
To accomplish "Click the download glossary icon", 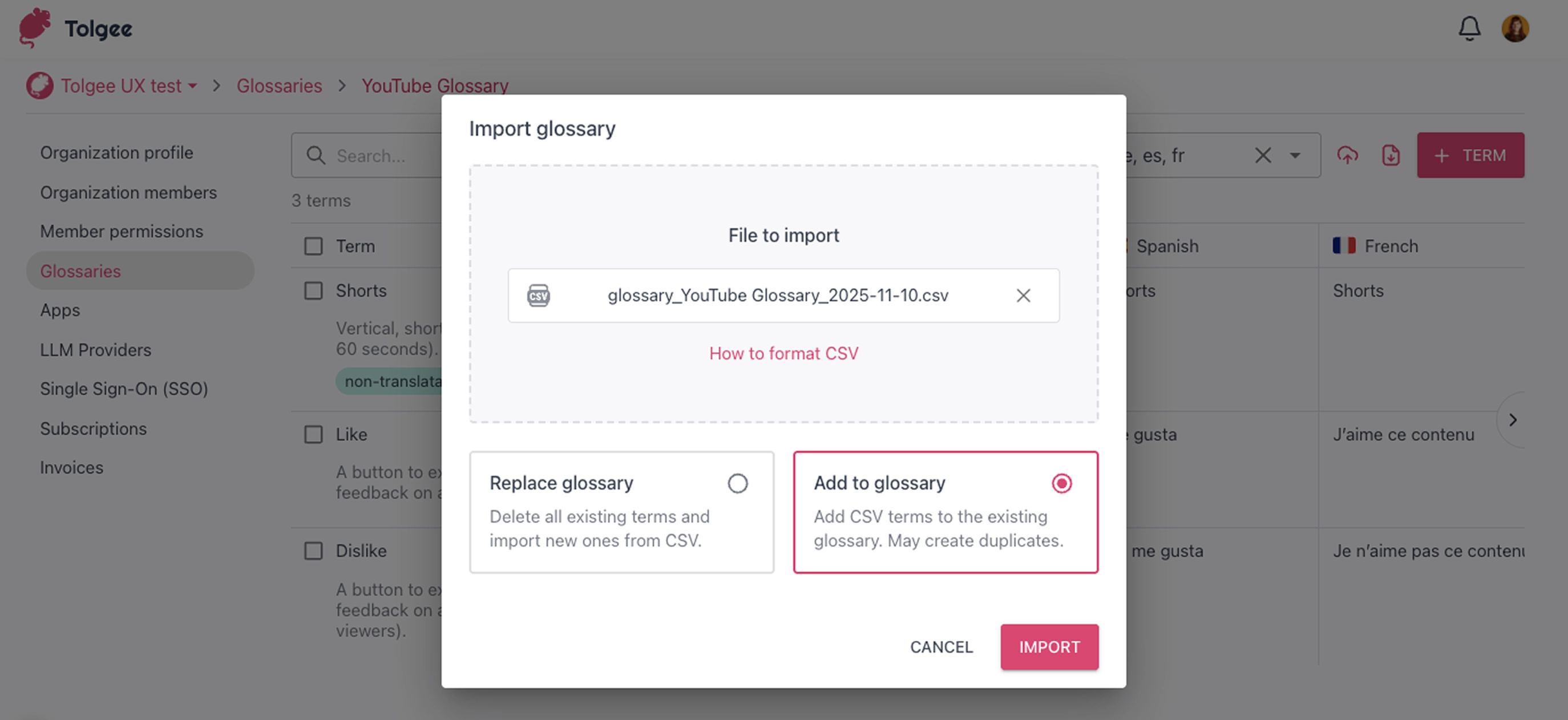I will (x=1391, y=155).
